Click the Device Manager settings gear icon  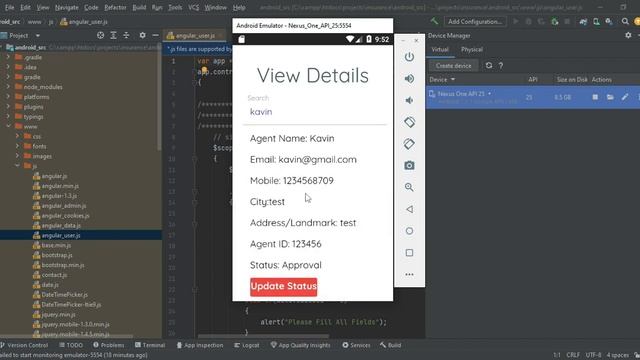[x=628, y=36]
